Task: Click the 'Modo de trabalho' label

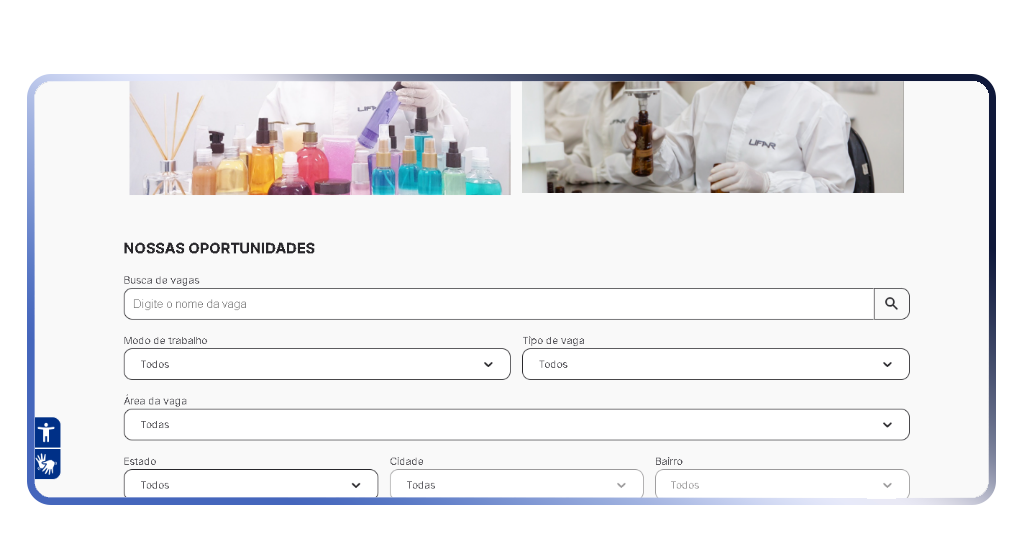Action: tap(165, 341)
